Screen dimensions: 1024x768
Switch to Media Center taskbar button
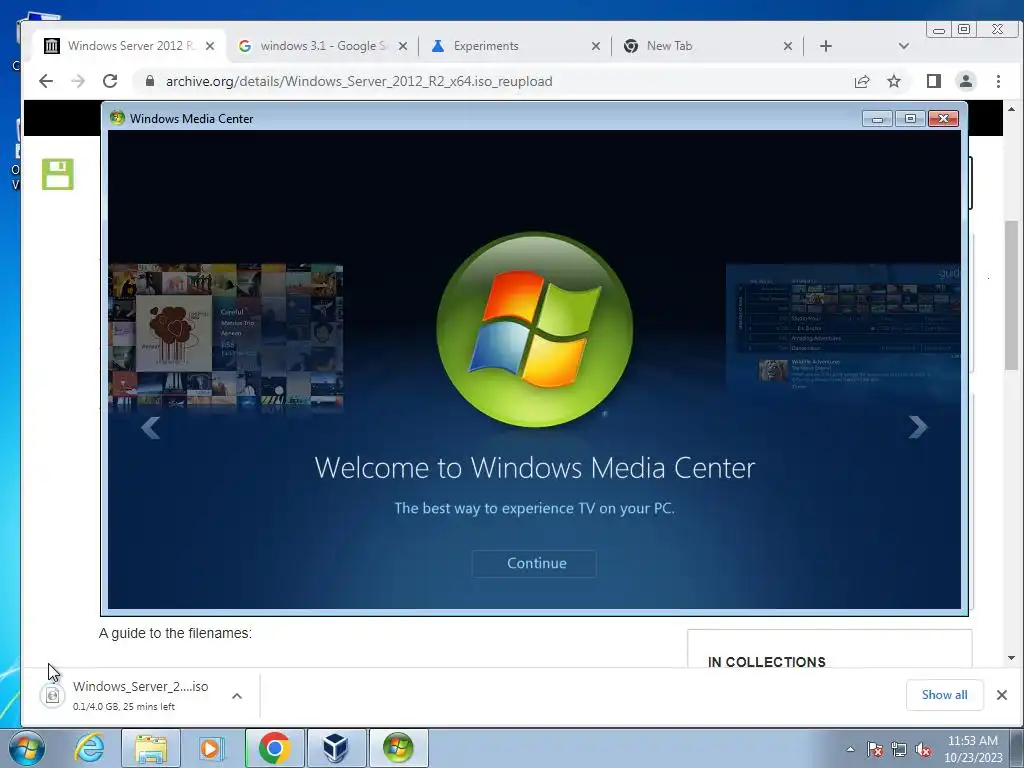(398, 748)
